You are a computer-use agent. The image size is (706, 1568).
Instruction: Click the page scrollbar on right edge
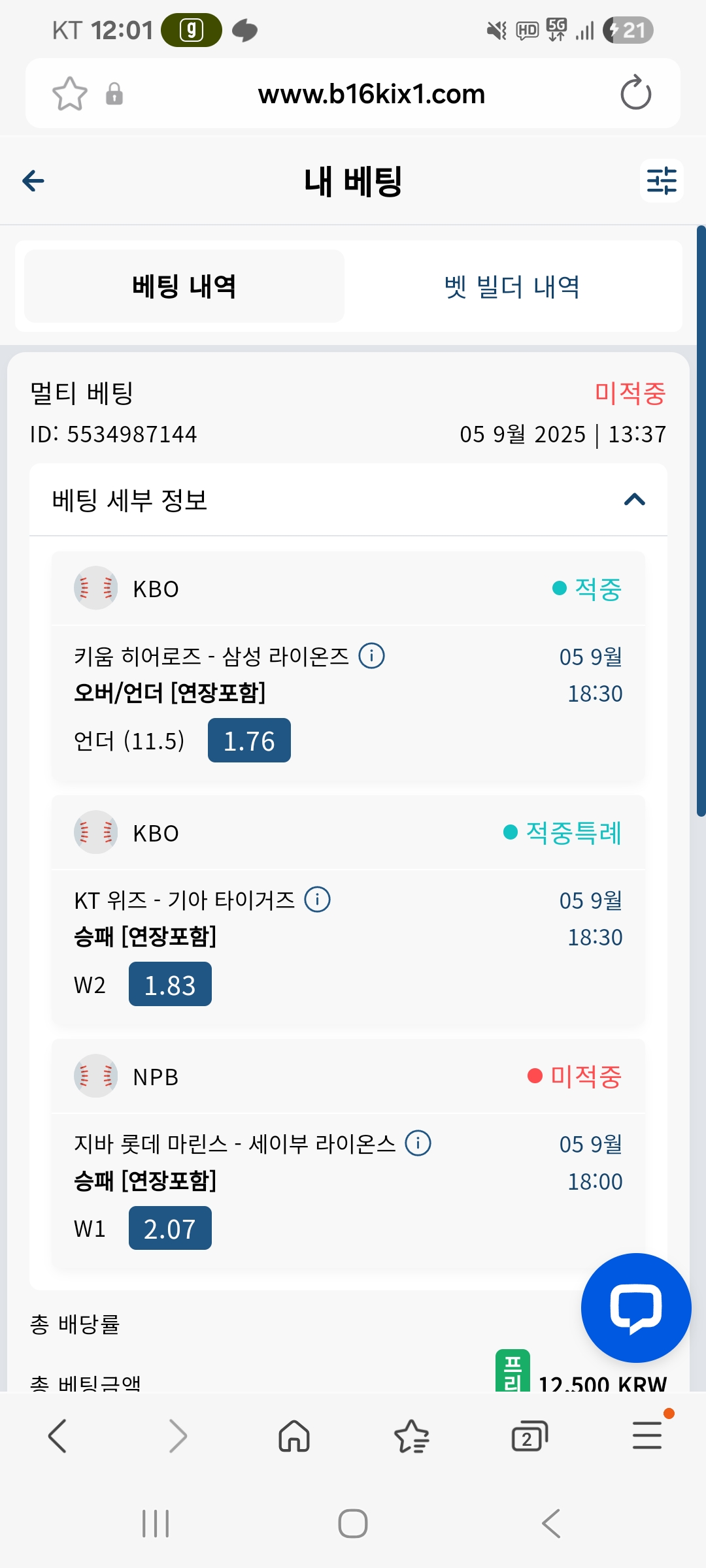click(701, 521)
